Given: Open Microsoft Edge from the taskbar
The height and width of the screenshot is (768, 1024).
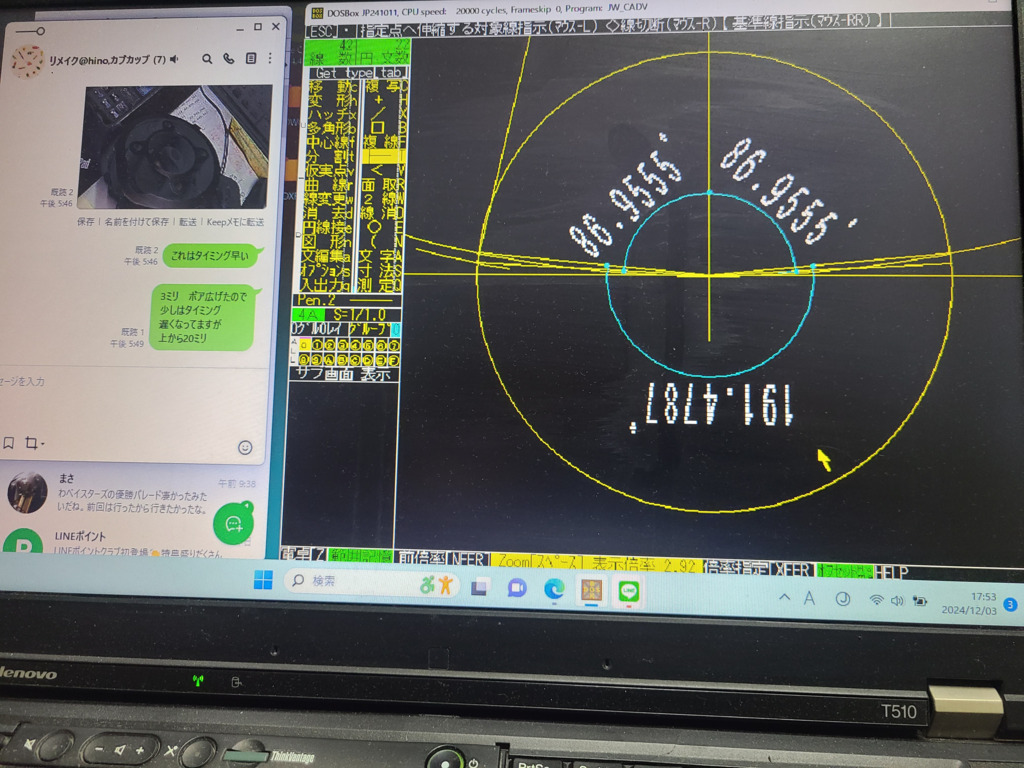Looking at the screenshot, I should pos(554,590).
